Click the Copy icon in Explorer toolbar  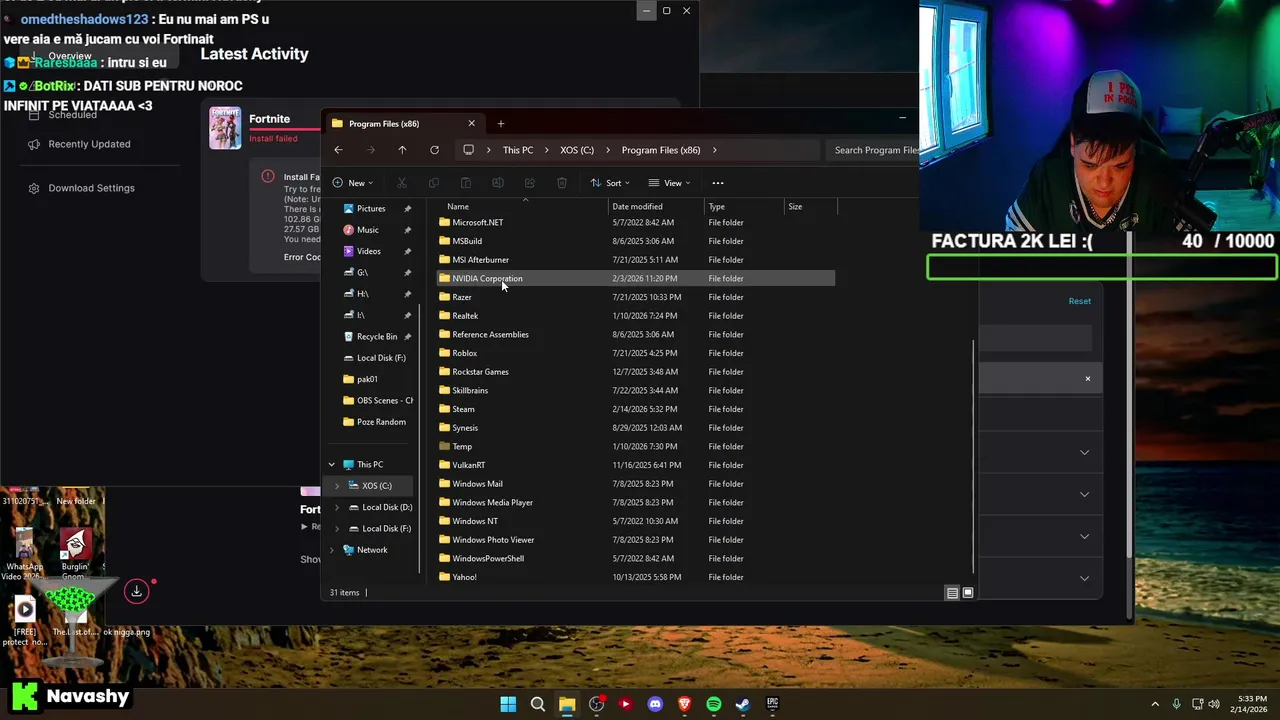434,183
